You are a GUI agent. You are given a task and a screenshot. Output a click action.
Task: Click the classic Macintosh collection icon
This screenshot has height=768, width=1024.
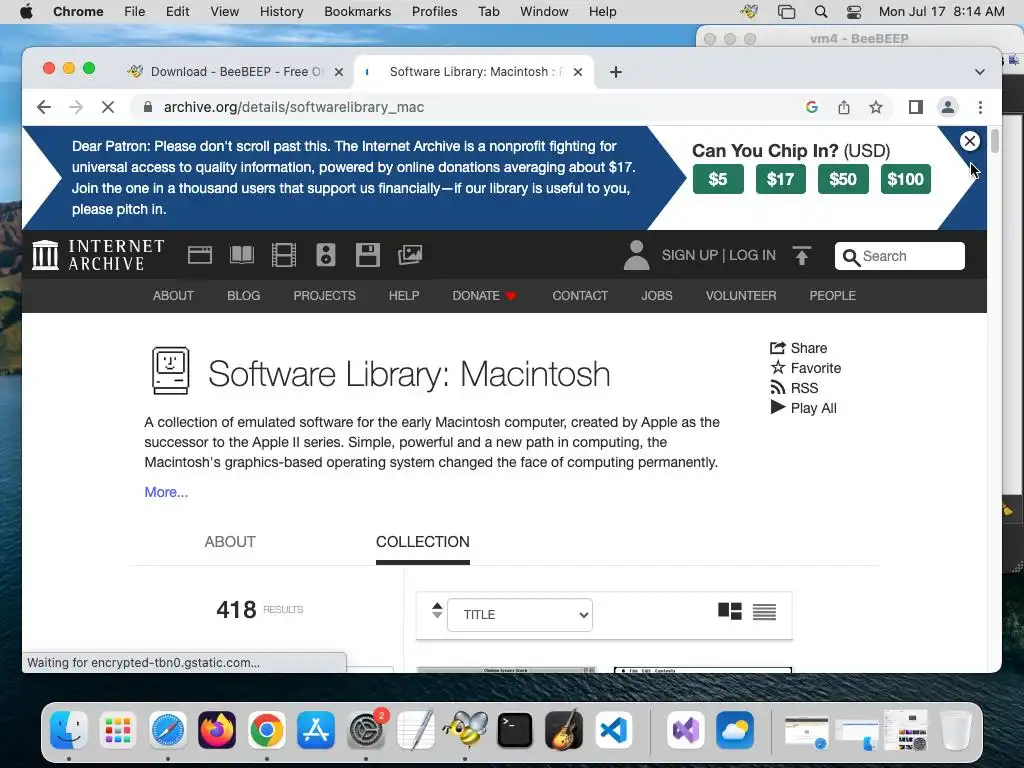170,371
